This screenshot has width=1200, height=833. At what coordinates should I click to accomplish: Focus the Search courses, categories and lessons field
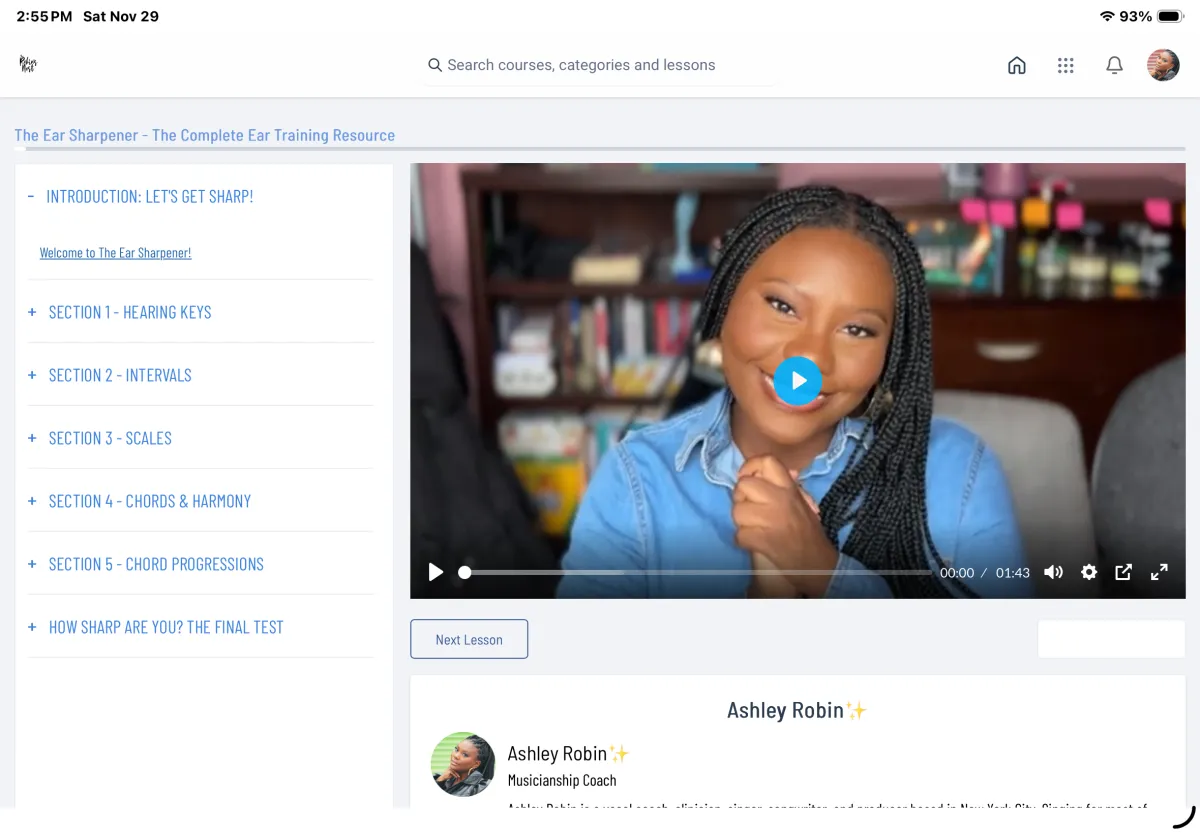[600, 65]
